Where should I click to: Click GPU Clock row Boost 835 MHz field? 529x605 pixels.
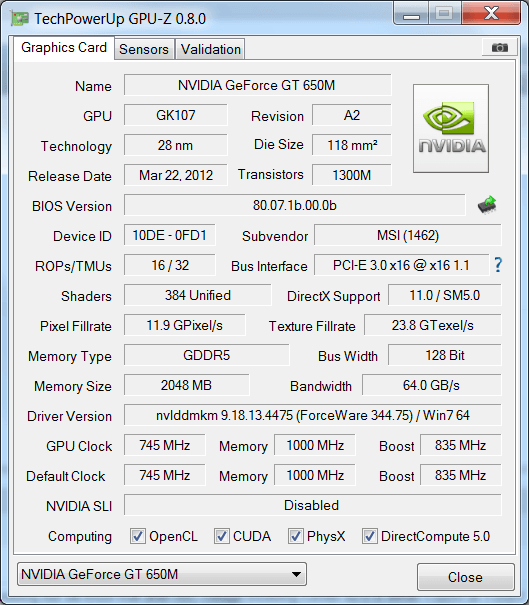pos(461,446)
